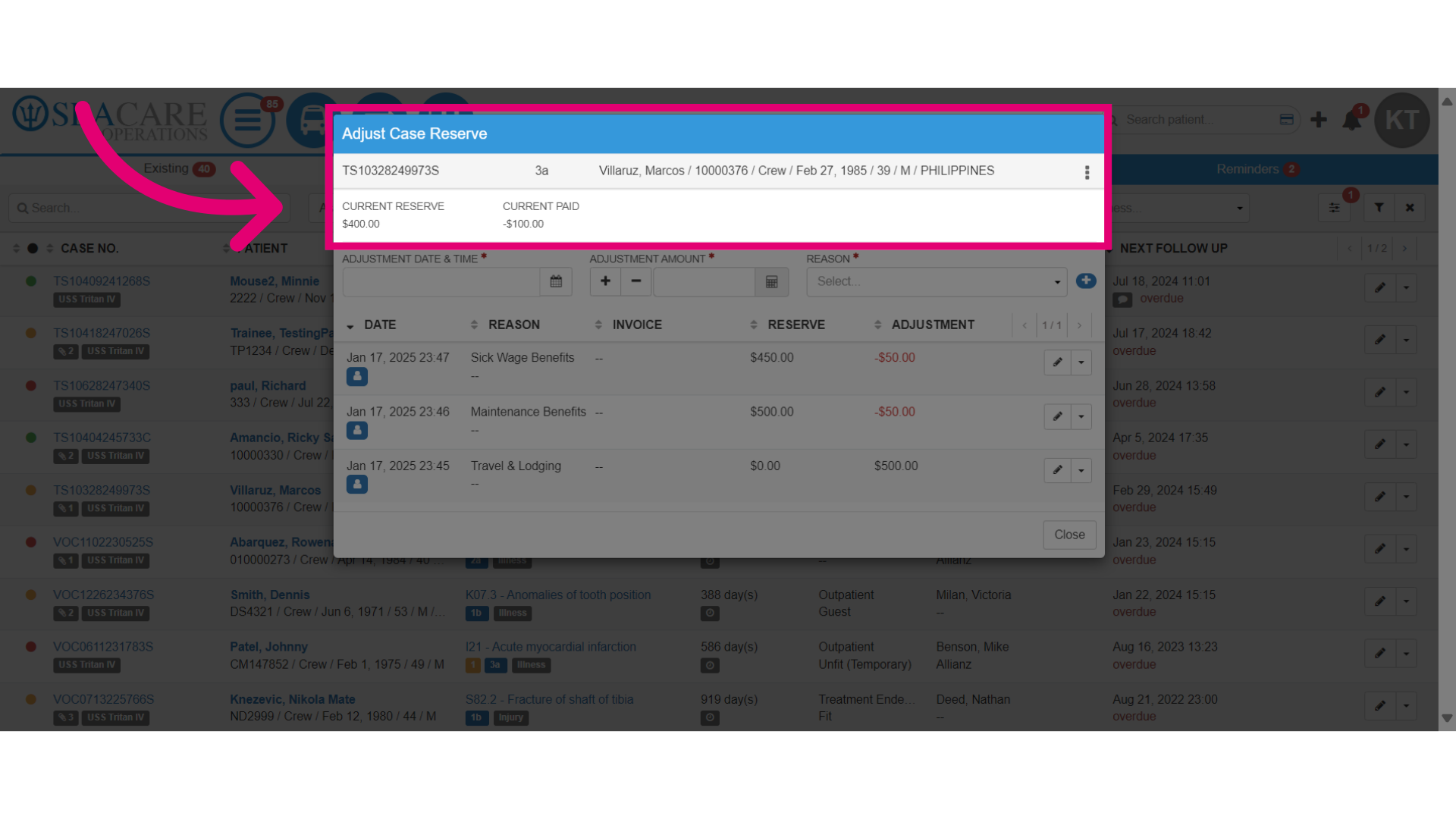Open case VOC12262343765S
The image size is (1456, 819).
(x=103, y=595)
